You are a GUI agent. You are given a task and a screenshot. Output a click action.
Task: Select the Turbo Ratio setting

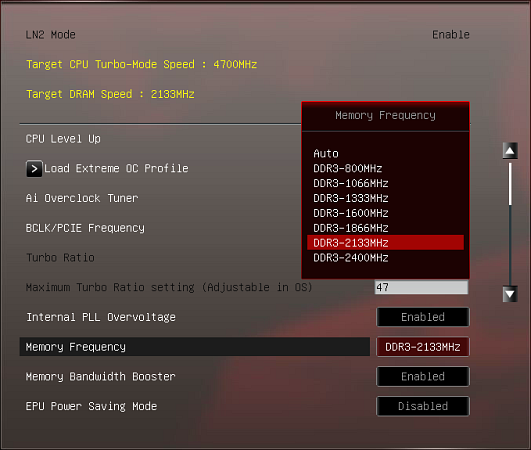60,258
